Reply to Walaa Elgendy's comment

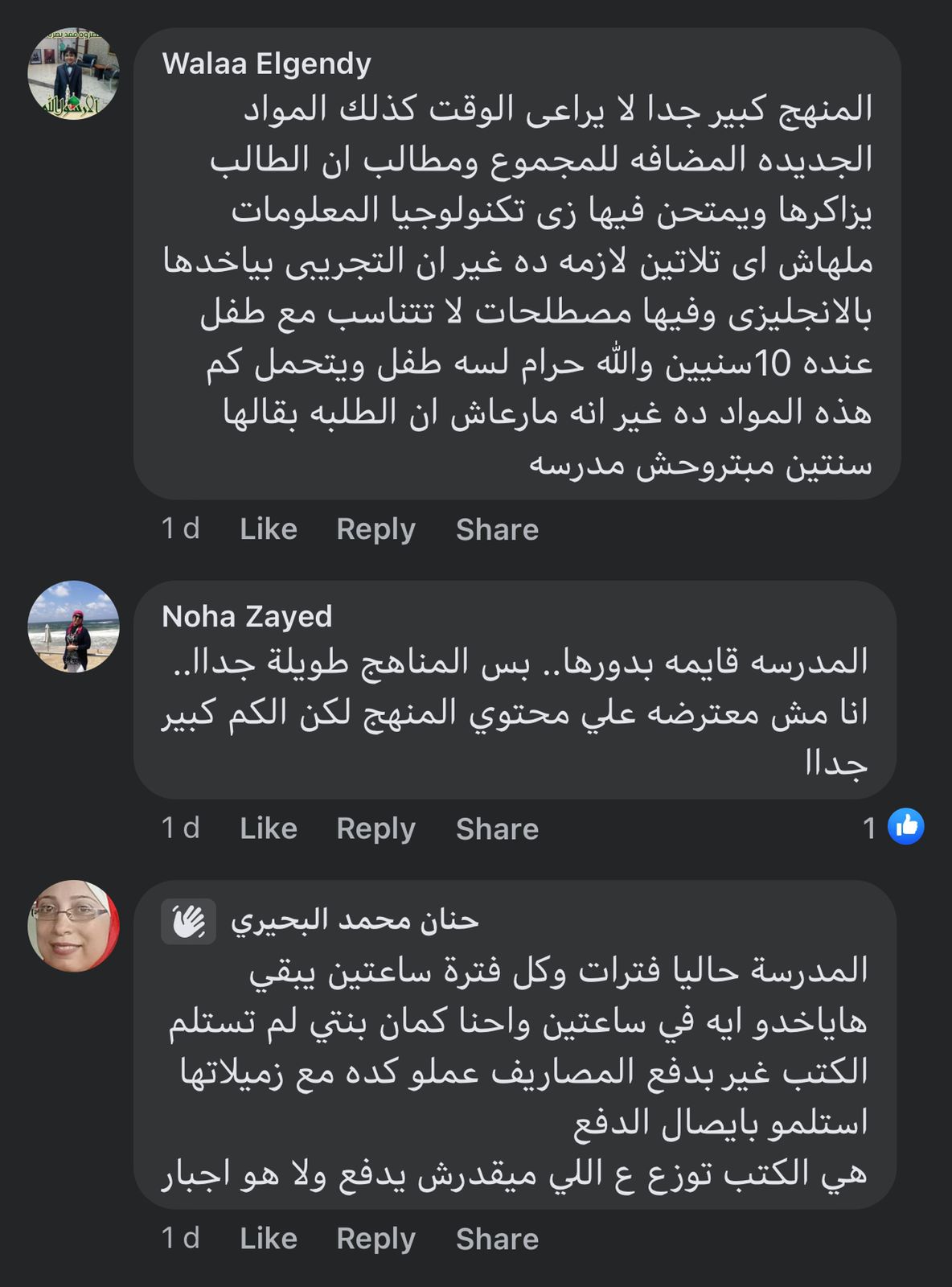pos(375,529)
